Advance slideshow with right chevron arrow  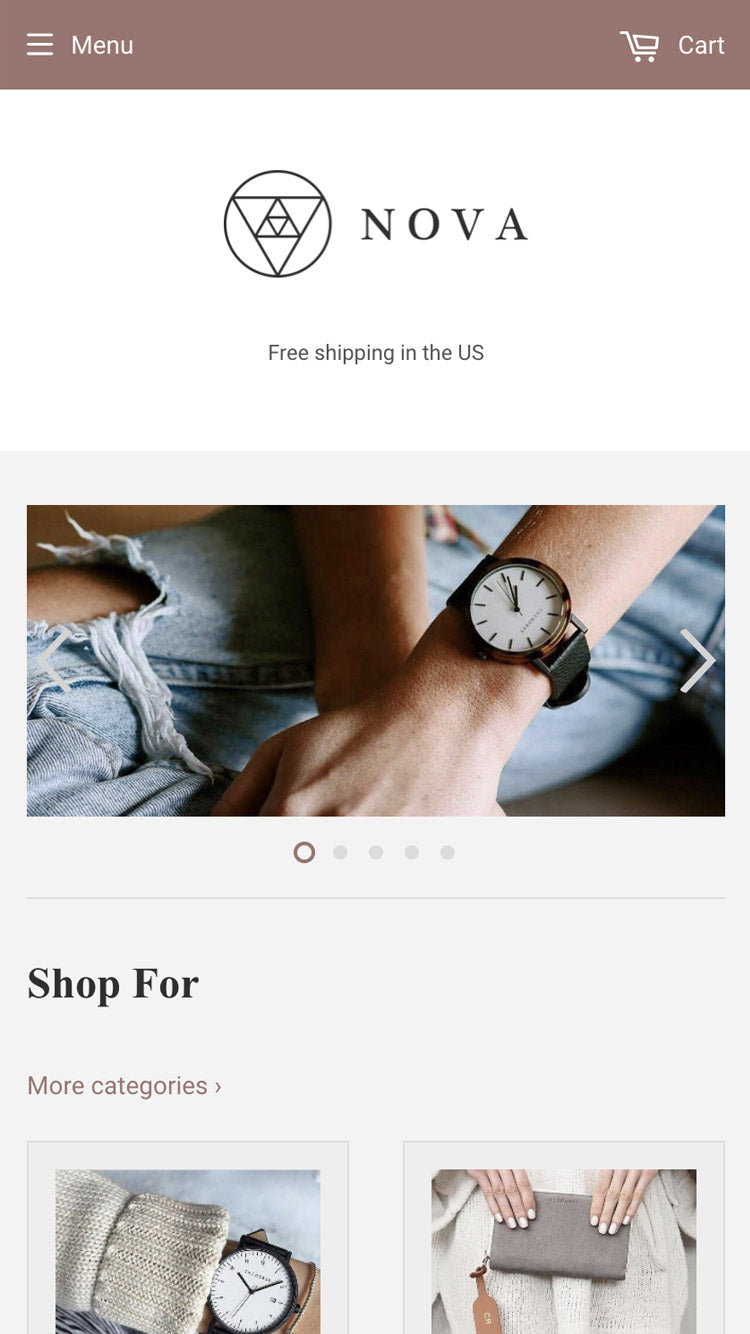[697, 660]
